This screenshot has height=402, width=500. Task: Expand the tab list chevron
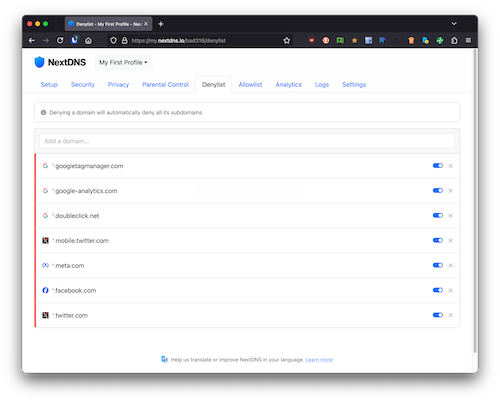coord(454,24)
